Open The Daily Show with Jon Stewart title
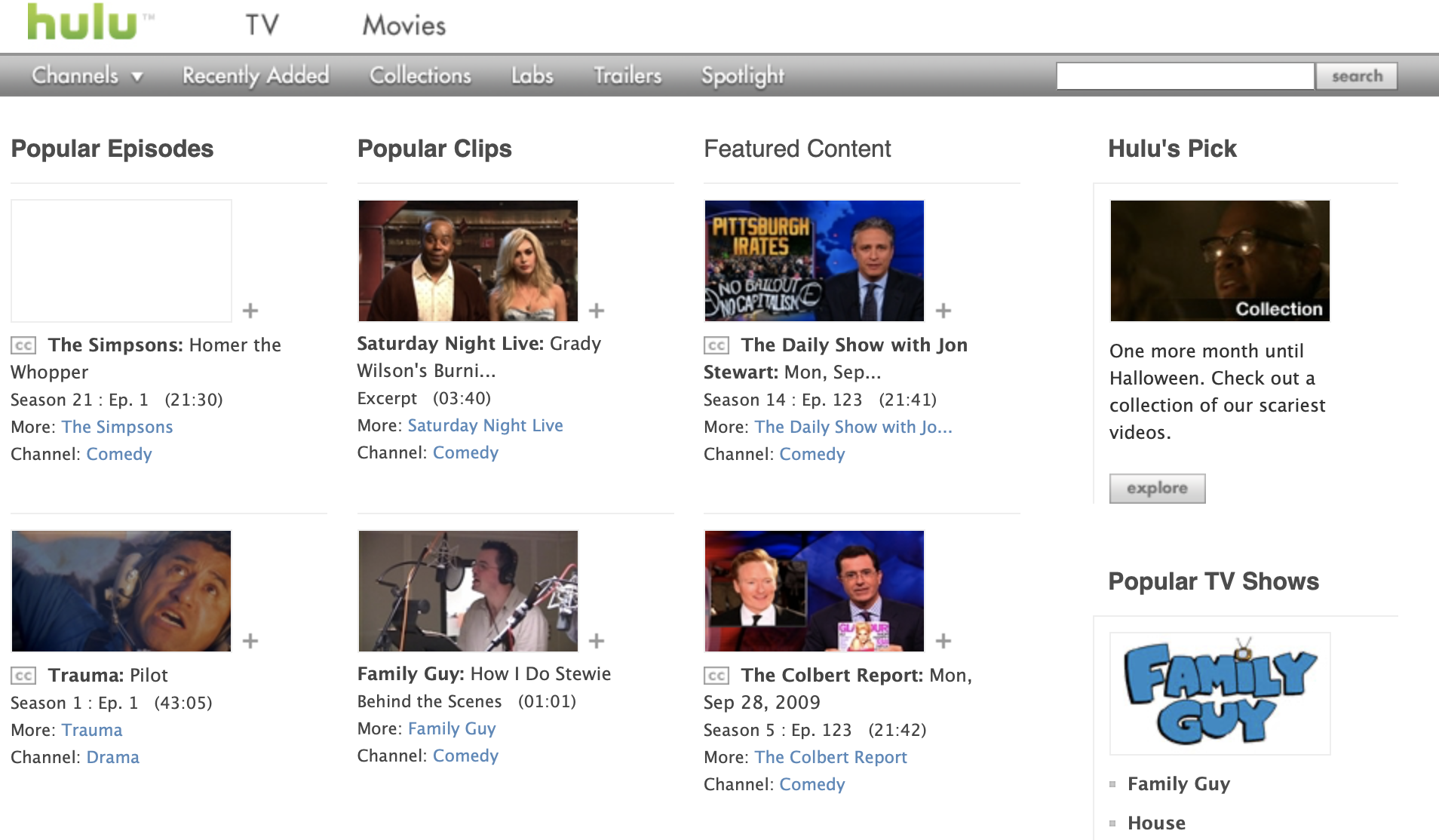 click(x=836, y=358)
